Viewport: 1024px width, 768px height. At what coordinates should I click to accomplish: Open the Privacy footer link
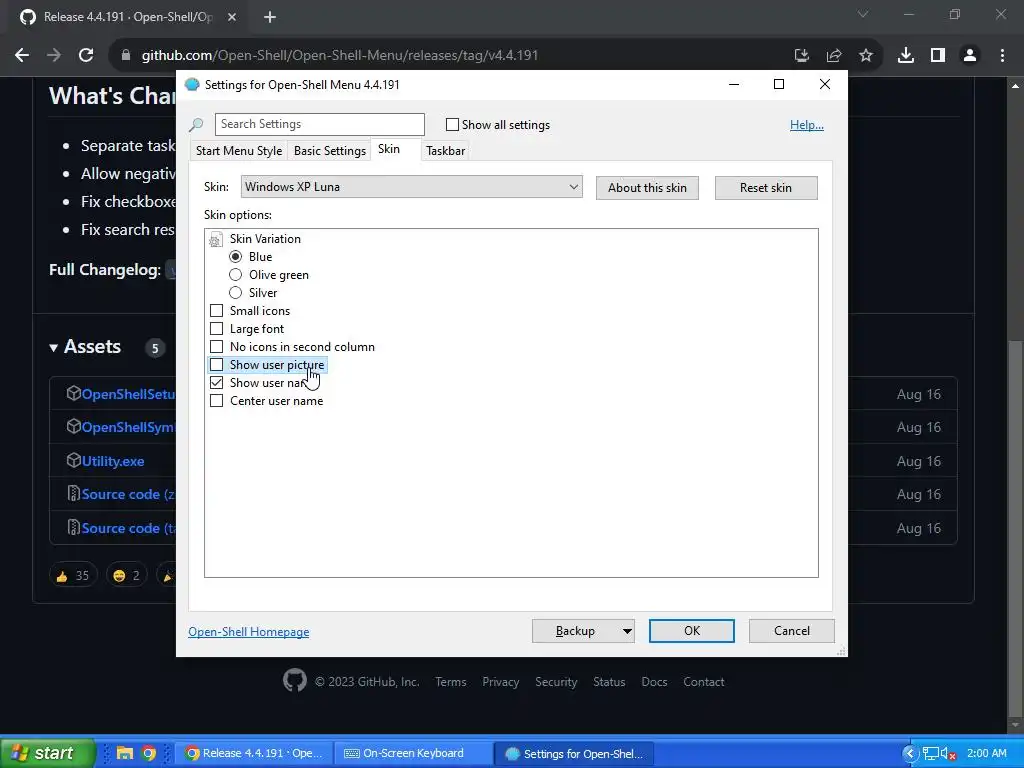(500, 682)
